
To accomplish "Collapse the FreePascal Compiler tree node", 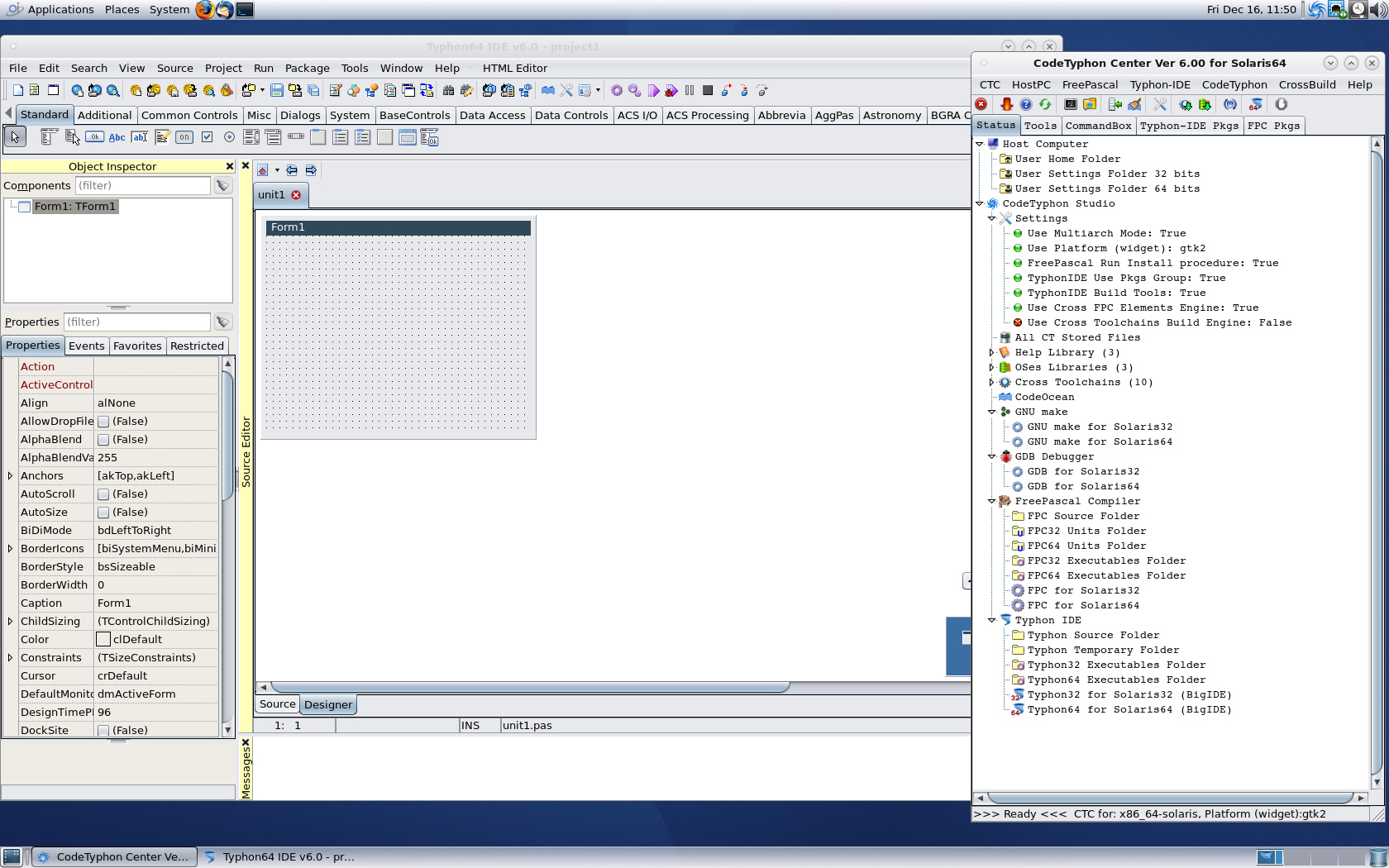I will coord(992,501).
